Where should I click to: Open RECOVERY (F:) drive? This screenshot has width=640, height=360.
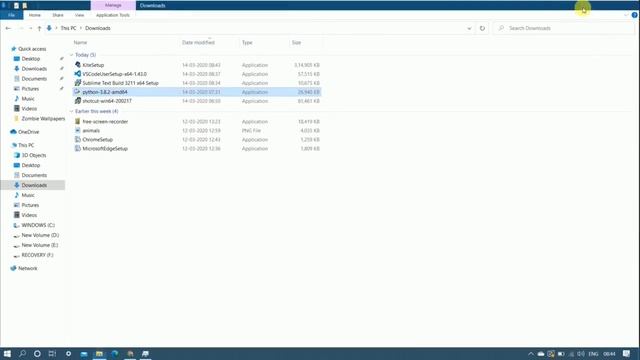pyautogui.click(x=37, y=255)
